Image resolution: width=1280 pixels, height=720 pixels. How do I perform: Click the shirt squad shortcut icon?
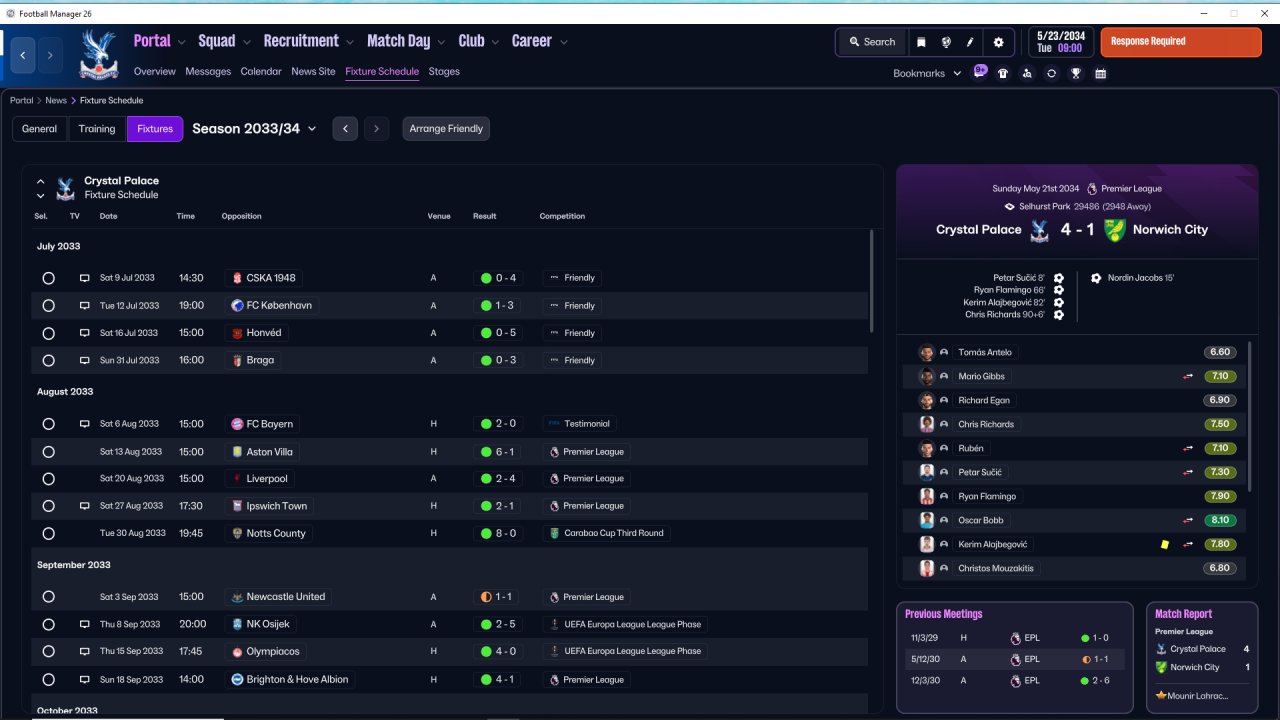1003,73
